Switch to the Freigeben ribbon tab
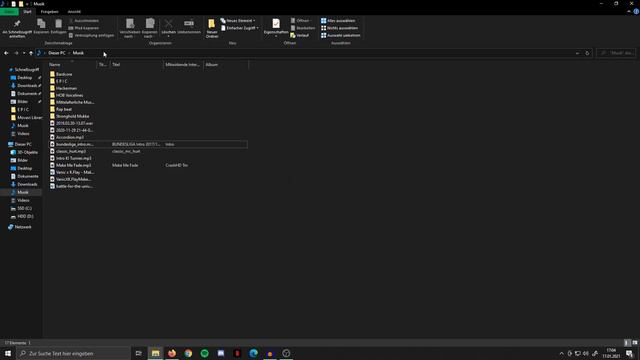The height and width of the screenshot is (360, 640). [x=50, y=11]
